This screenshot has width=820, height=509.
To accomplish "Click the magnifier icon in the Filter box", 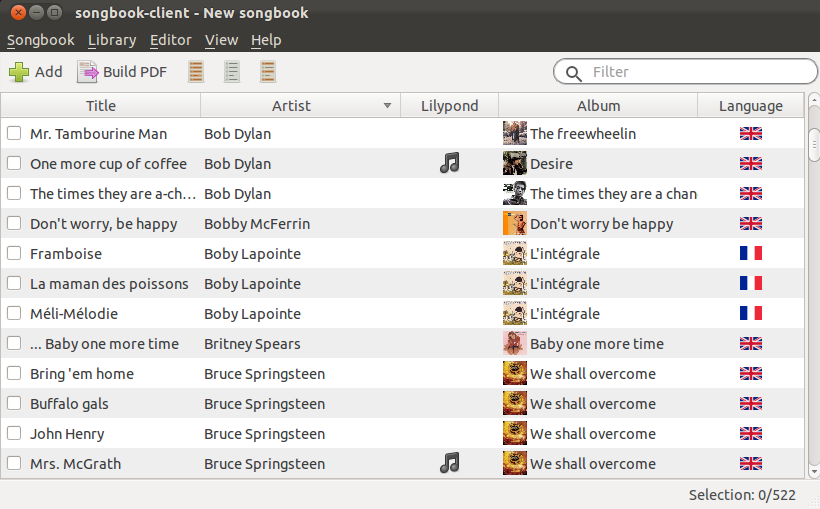I will 573,73.
